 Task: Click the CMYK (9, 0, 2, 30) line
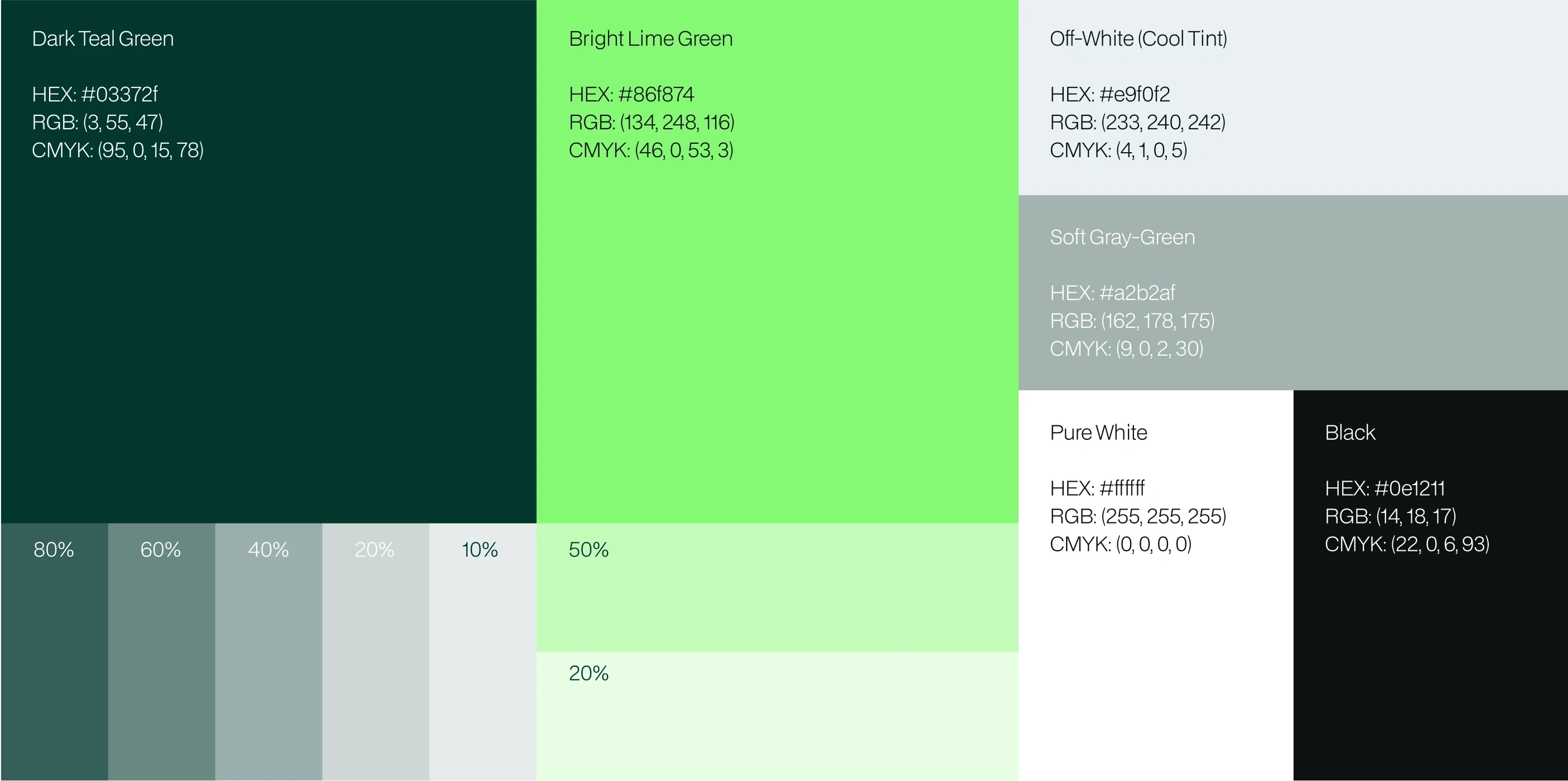pos(1126,348)
